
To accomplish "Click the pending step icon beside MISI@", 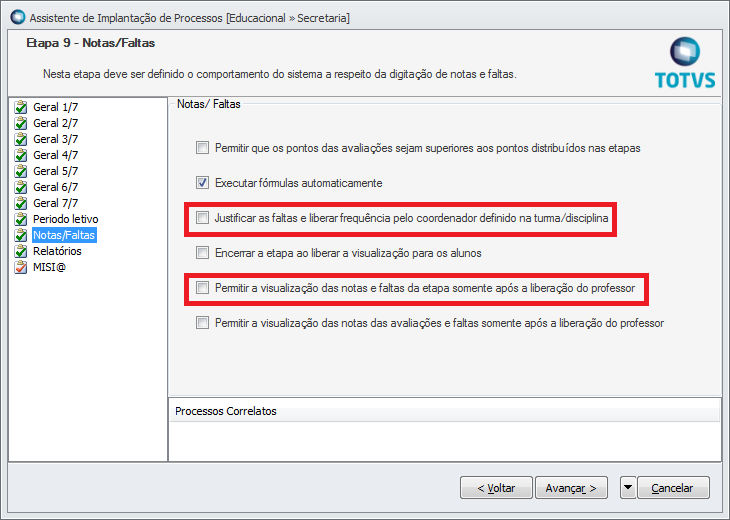I will [x=21, y=267].
